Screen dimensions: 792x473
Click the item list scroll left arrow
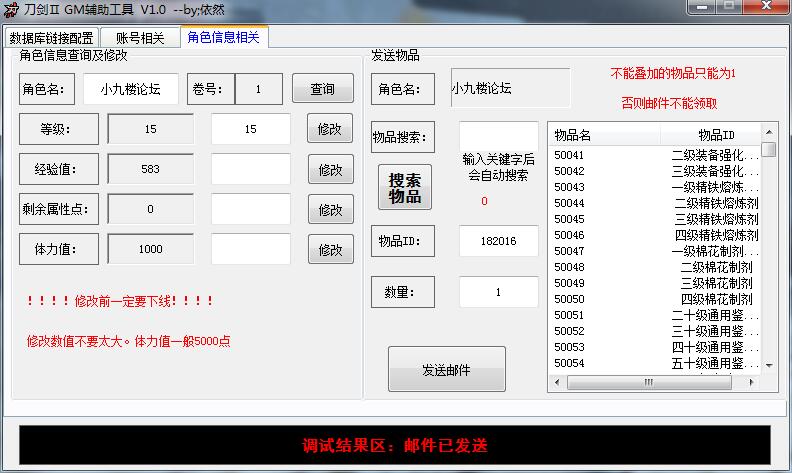click(x=557, y=383)
